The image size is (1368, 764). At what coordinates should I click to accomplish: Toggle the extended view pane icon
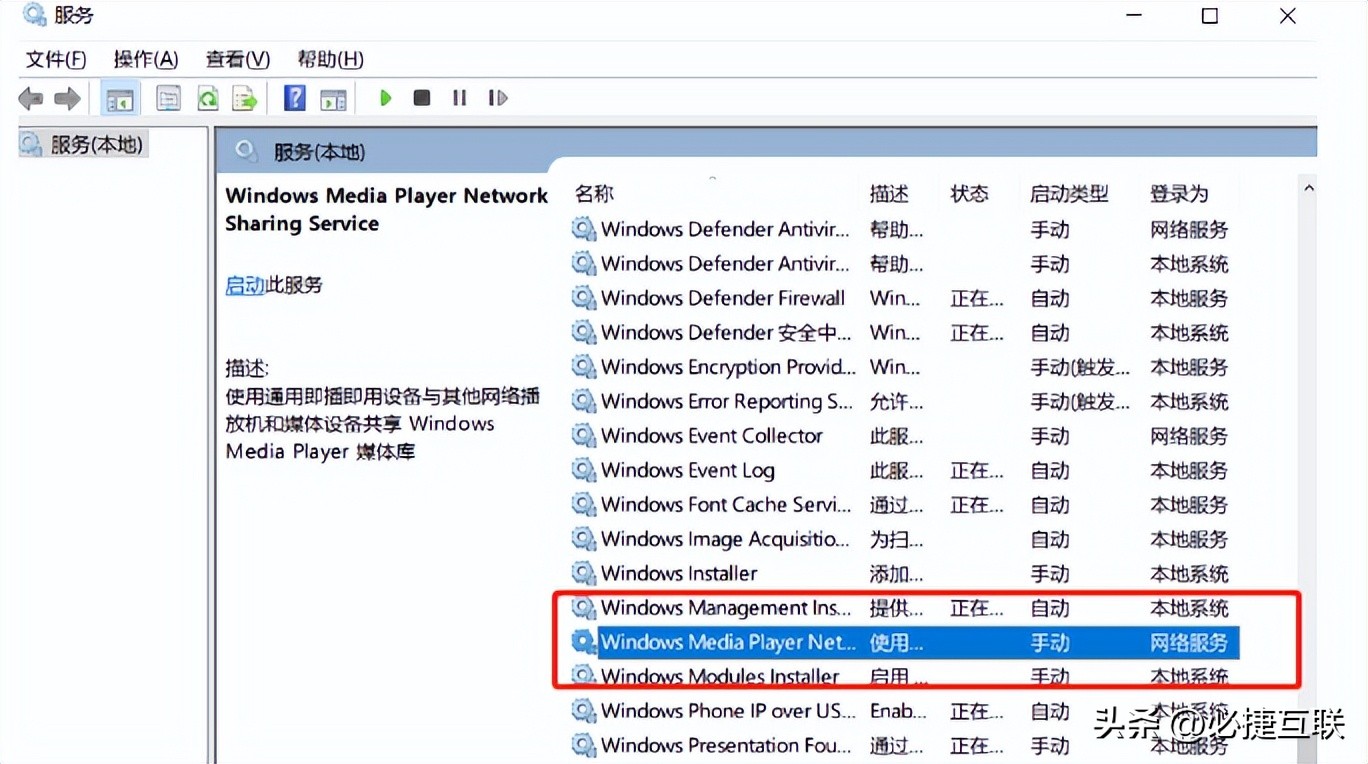[x=333, y=97]
